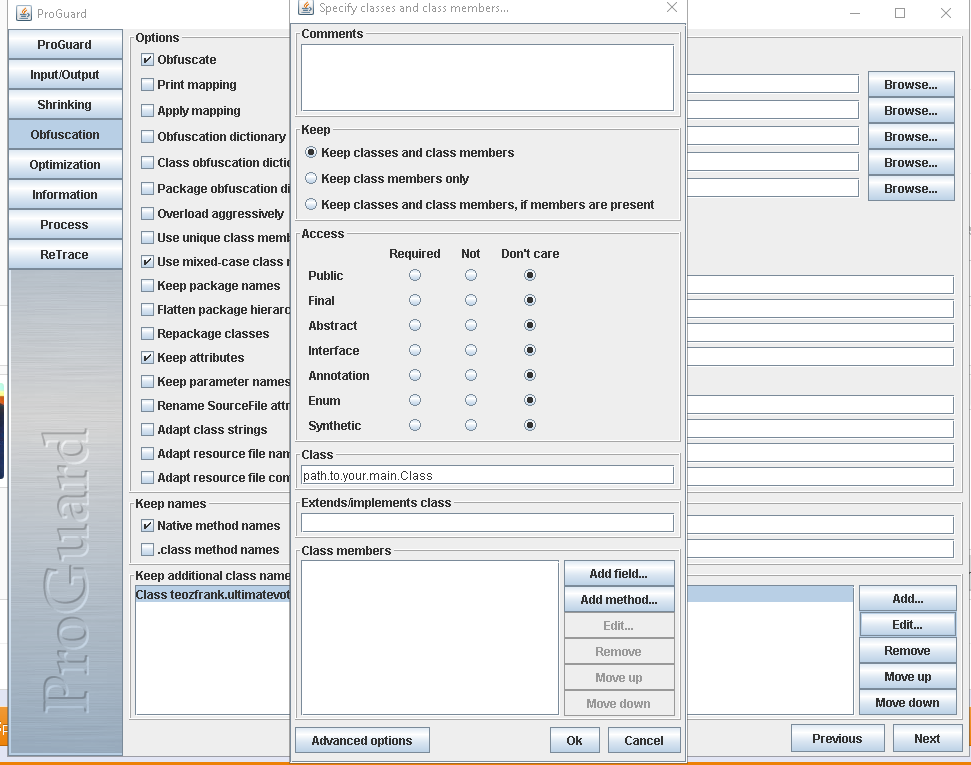The width and height of the screenshot is (971, 765).
Task: Enable Adapt class strings
Action: (x=147, y=430)
